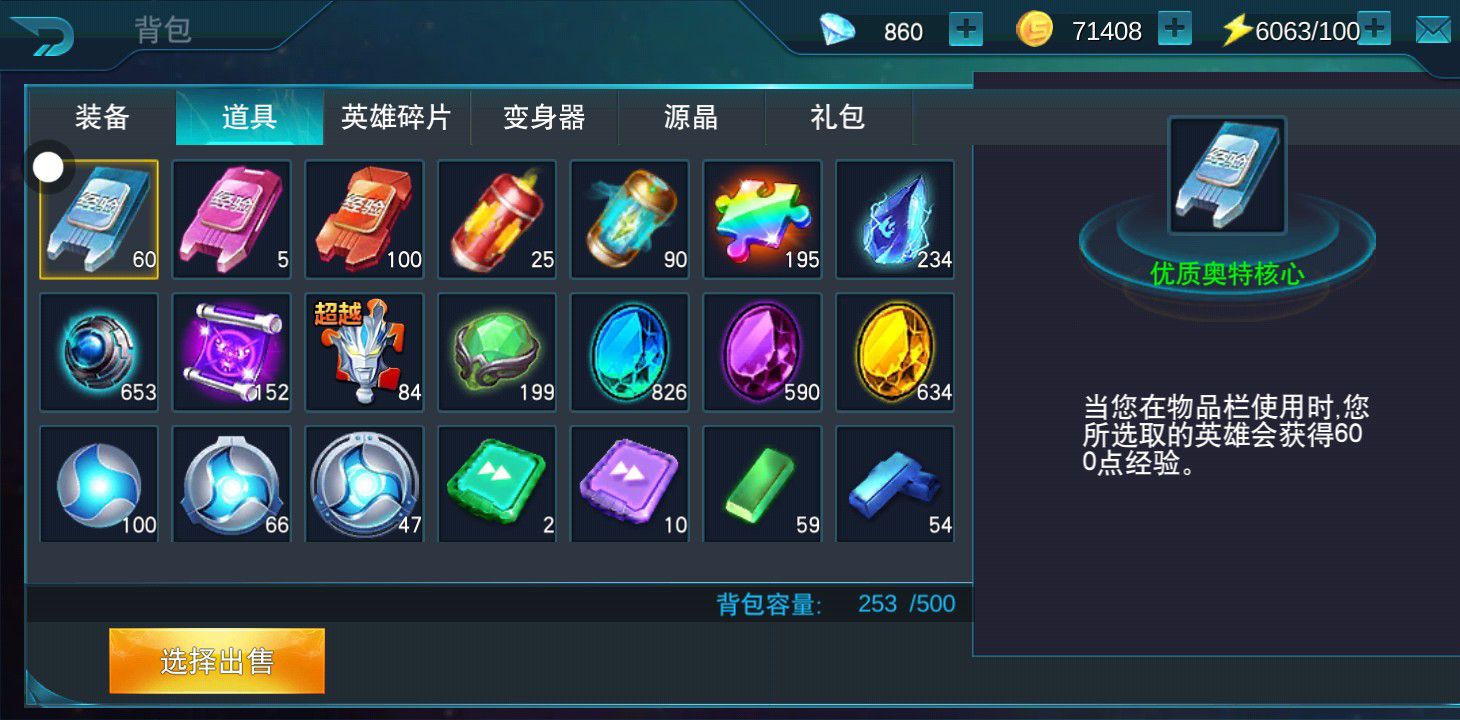Go back using the arrow icon
Viewport: 1460px width, 720px height.
41,36
